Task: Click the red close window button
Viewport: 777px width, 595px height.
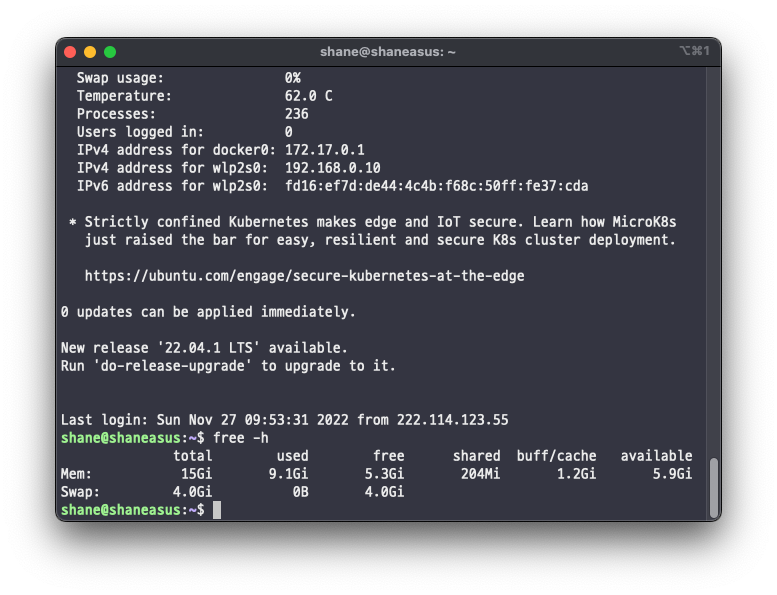Action: click(x=70, y=52)
